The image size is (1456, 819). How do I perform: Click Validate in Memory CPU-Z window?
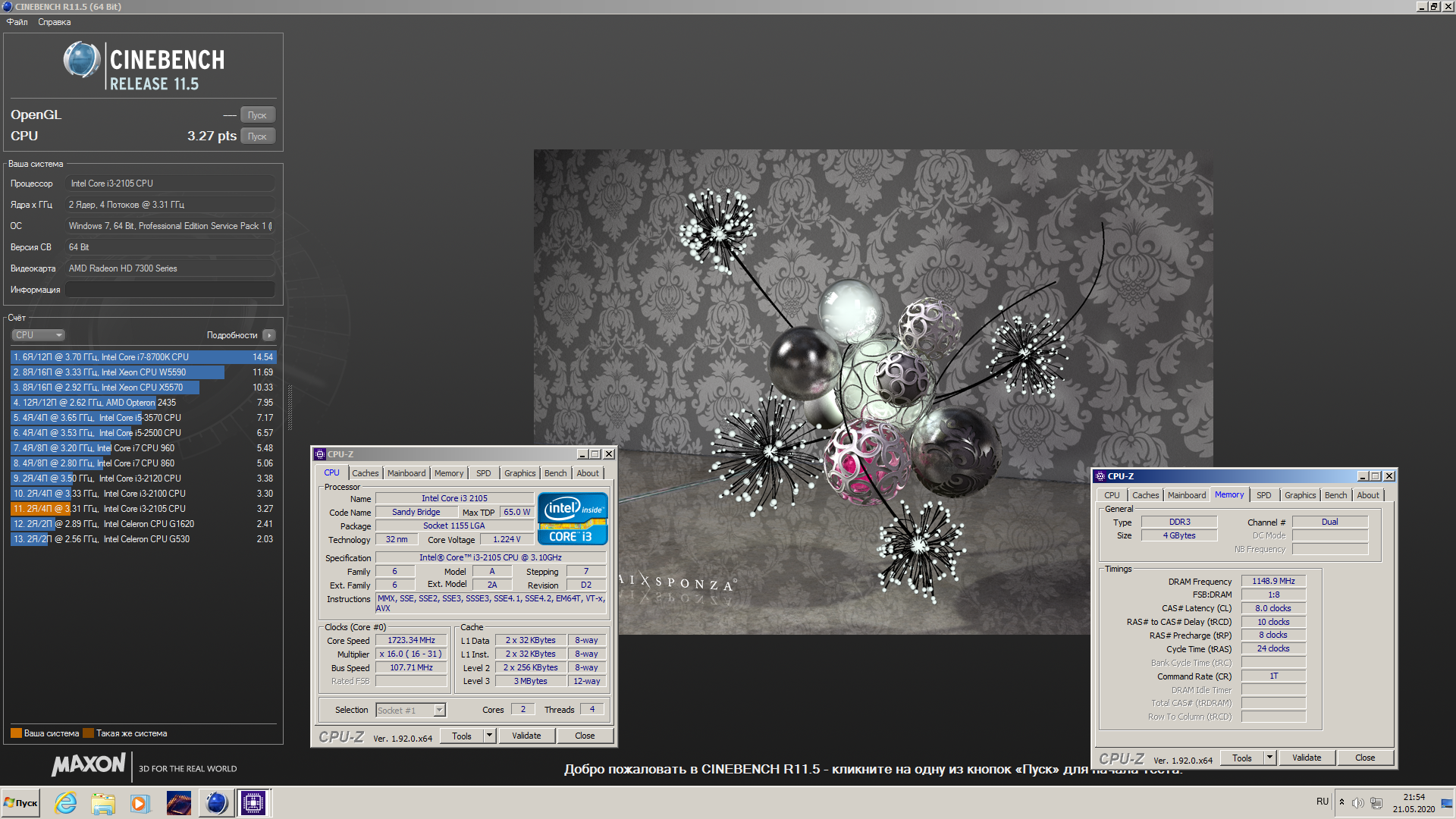point(1307,758)
